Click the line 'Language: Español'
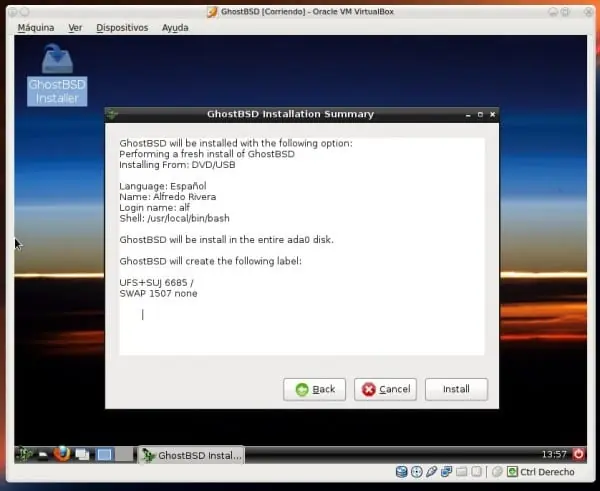Screen dimensions: 600x491 (163, 186)
